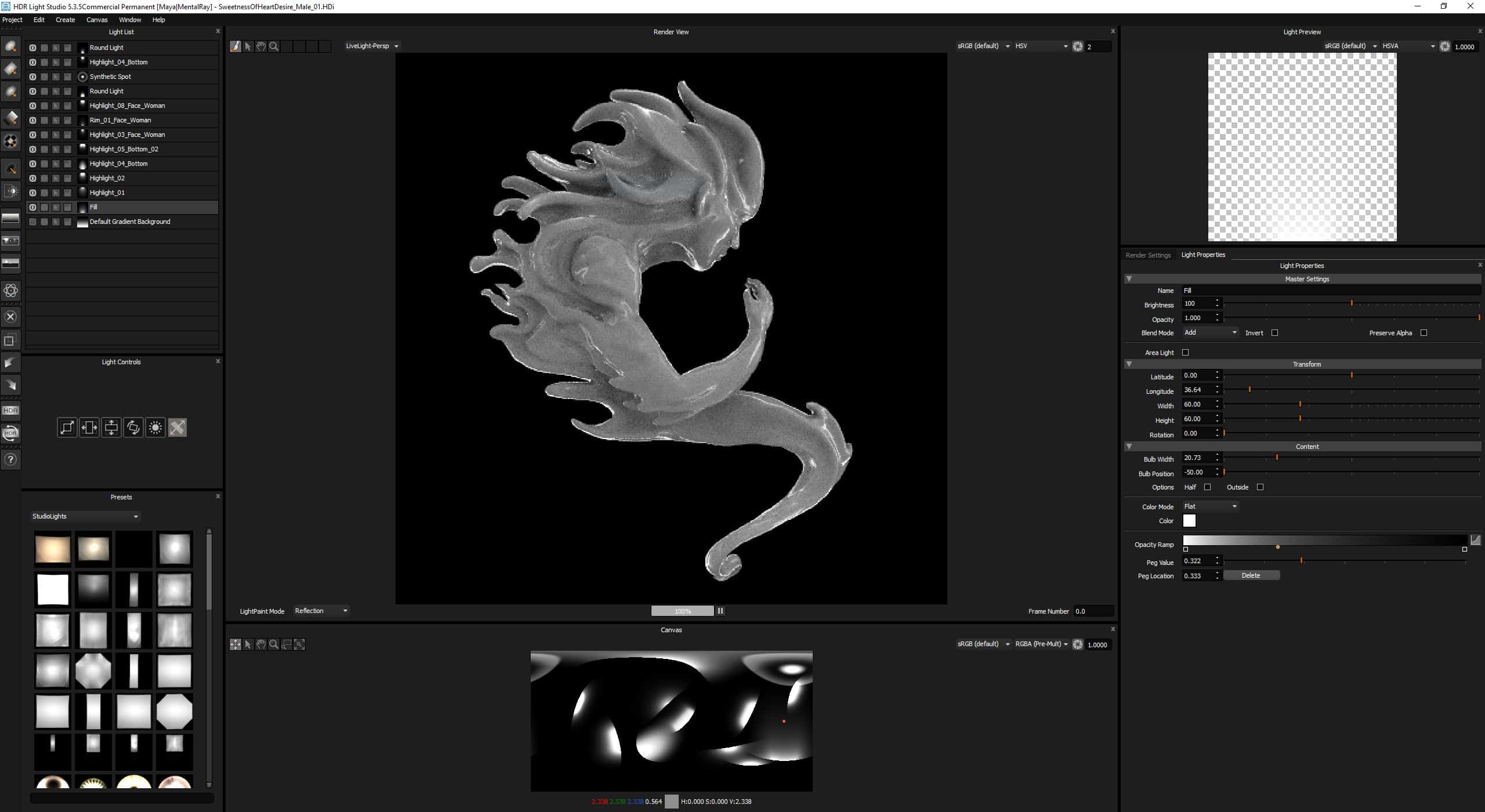Screen dimensions: 1485x812
Task: Switch to the Render Settings tab
Action: (1148, 255)
